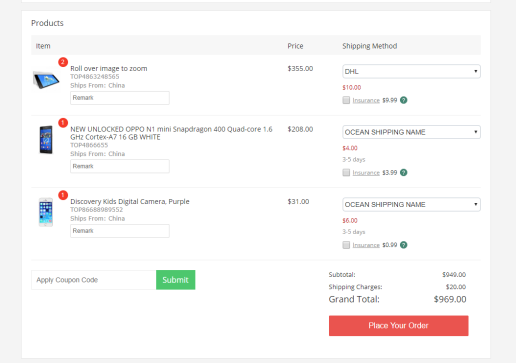Open Insurance link for $3.99 option

click(x=366, y=173)
